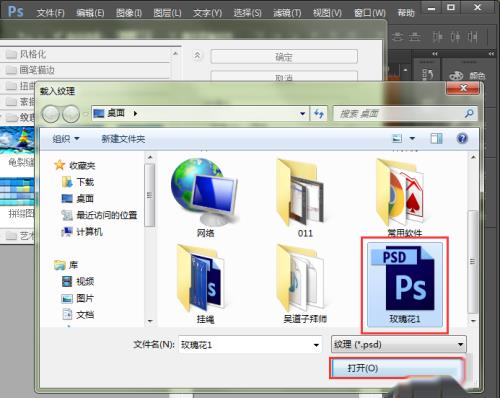This screenshot has width=500, height=398.
Task: Open 最近访问的位置 in the sidebar
Action: (x=99, y=215)
